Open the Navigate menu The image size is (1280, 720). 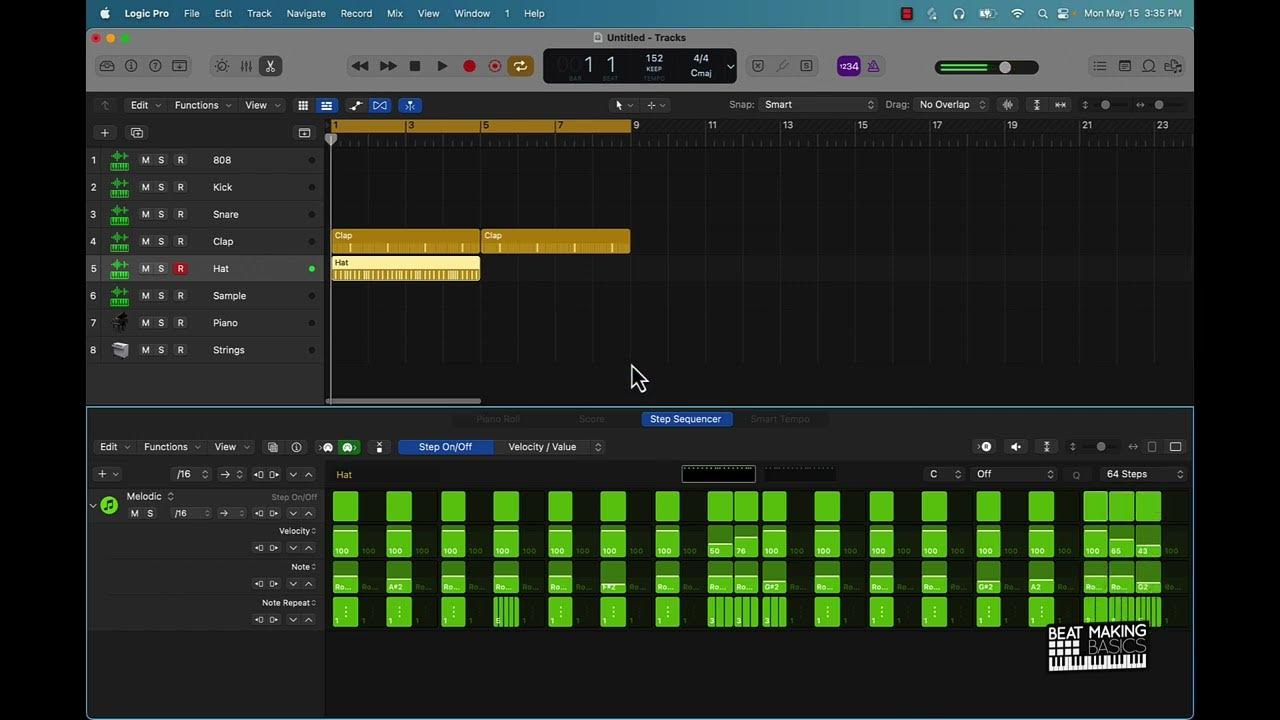point(306,13)
